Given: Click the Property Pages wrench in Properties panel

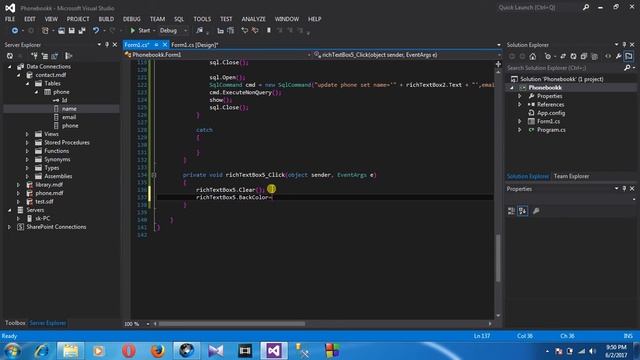Looking at the screenshot, I should [x=536, y=211].
